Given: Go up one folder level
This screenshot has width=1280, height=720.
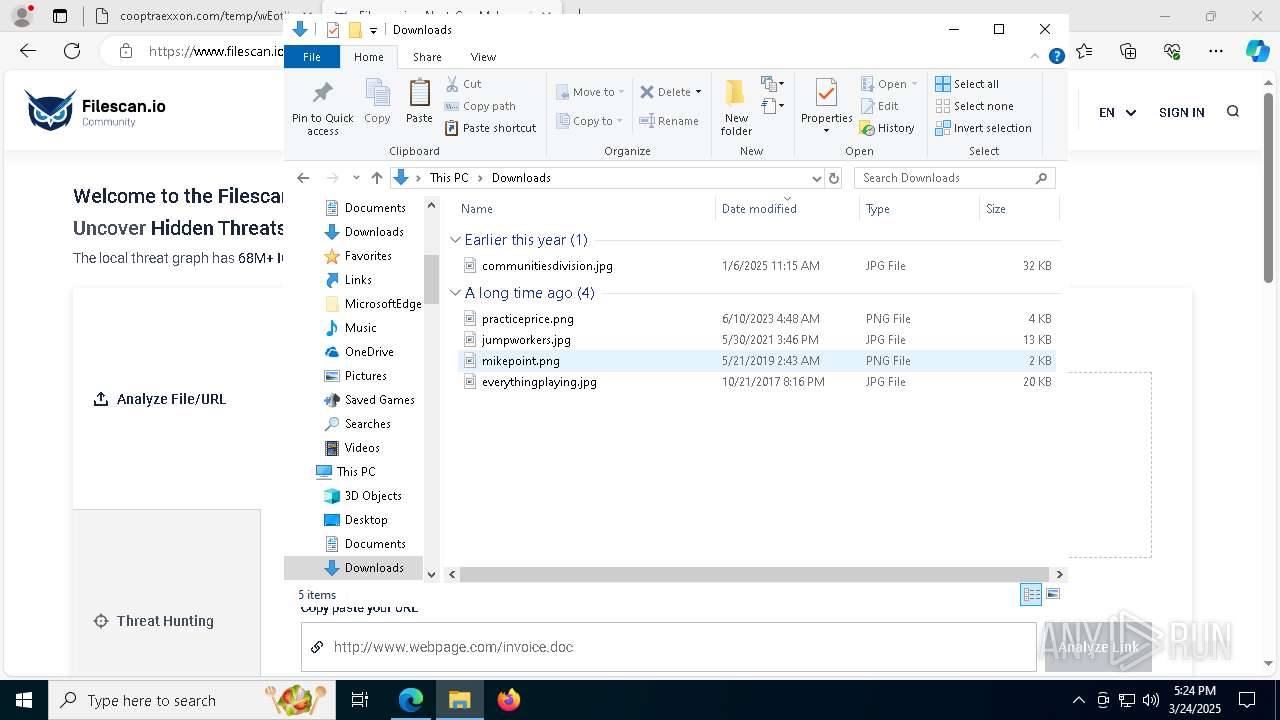Looking at the screenshot, I should point(376,178).
